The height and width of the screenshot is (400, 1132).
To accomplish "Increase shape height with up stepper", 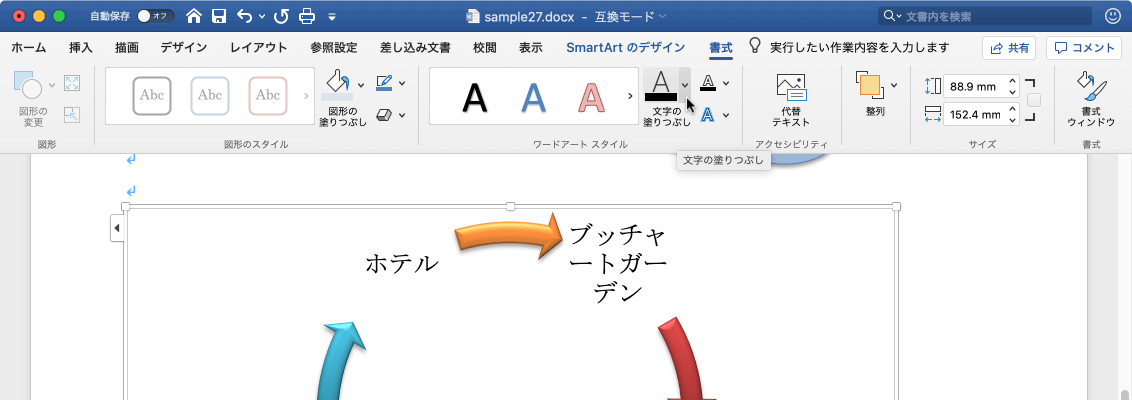I will (1012, 82).
